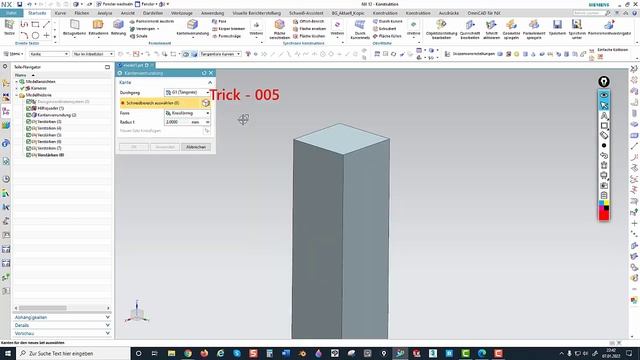Click the lightbulb icon atop annotation toolbar
This screenshot has width=640, height=360.
604,82
